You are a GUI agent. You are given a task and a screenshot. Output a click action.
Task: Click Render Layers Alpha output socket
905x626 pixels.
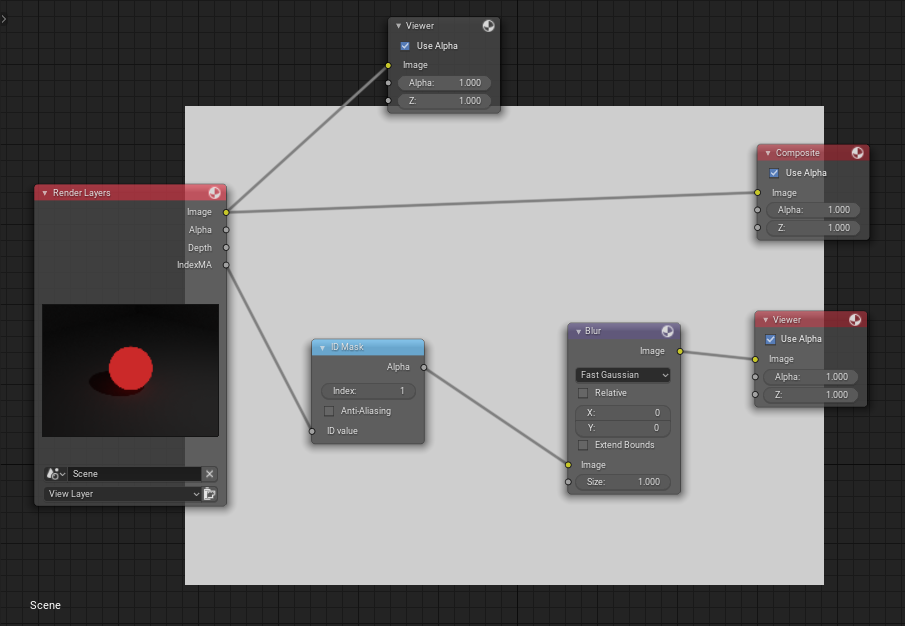(x=226, y=230)
